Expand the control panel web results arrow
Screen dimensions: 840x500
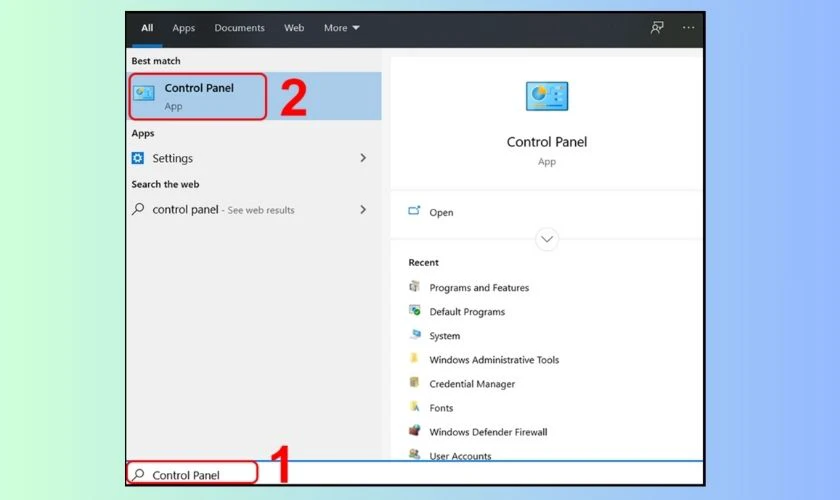click(x=363, y=210)
